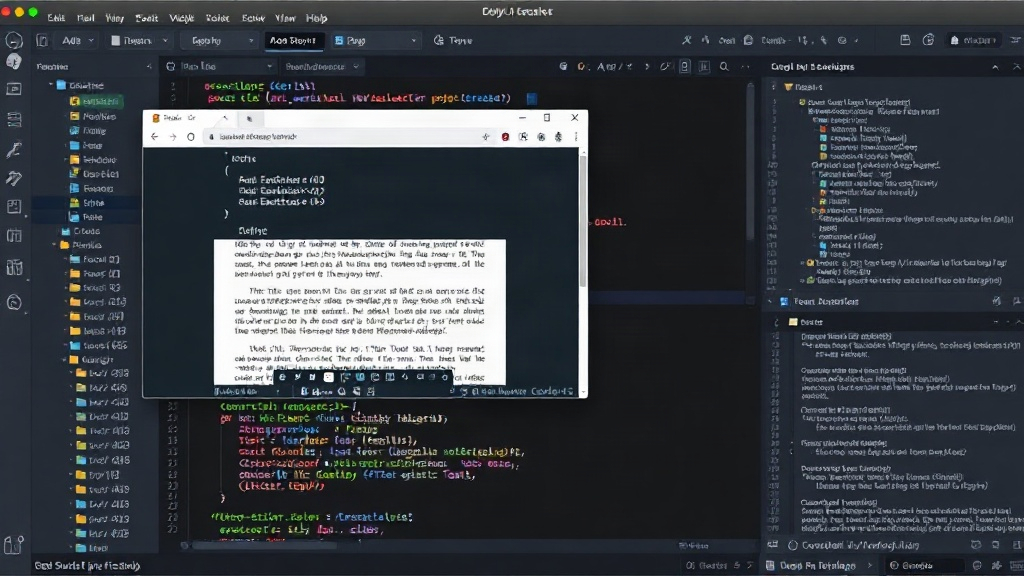Click the search magnifier icon in editor toolbar

pos(724,67)
